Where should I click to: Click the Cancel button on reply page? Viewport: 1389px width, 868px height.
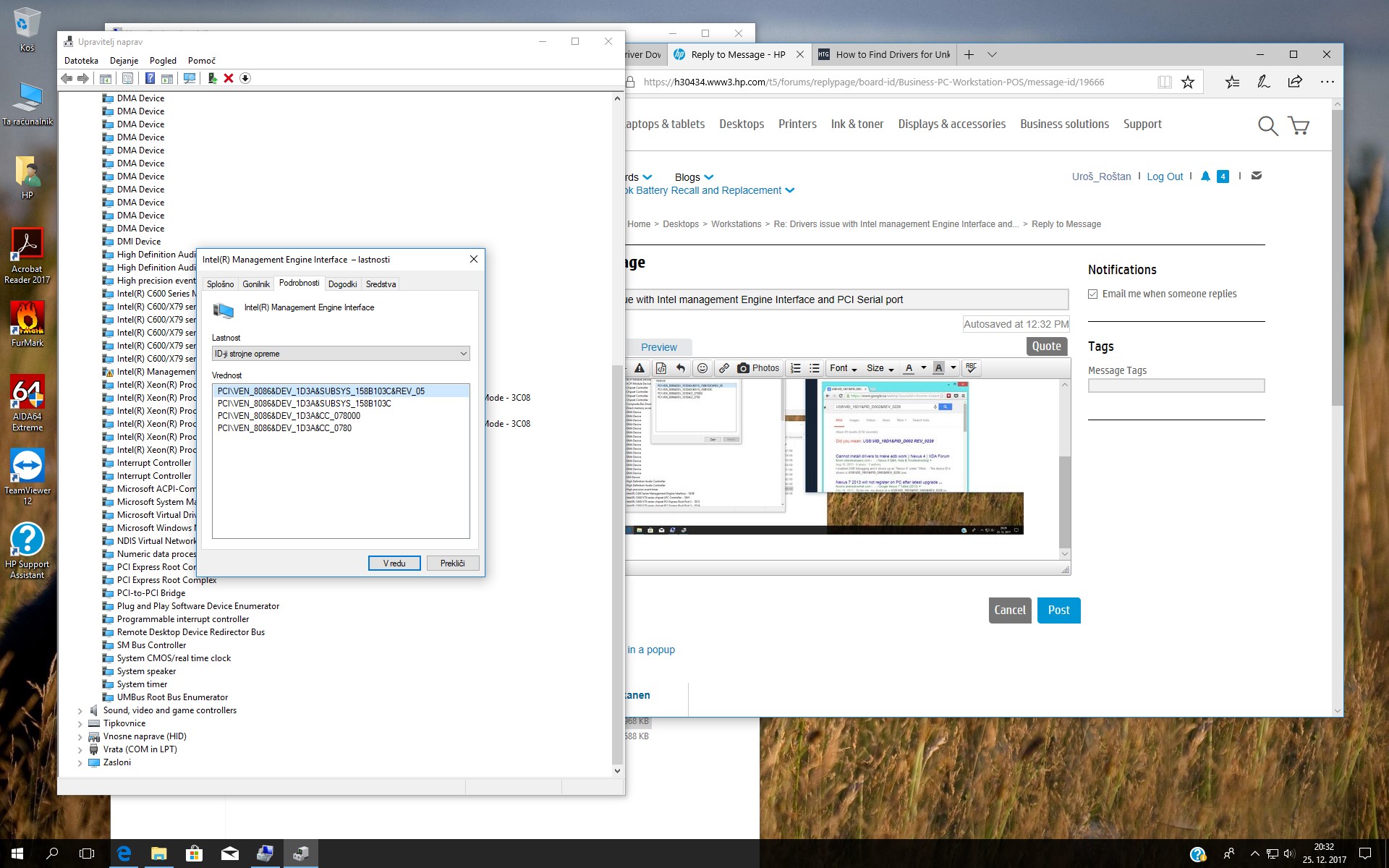(1010, 610)
